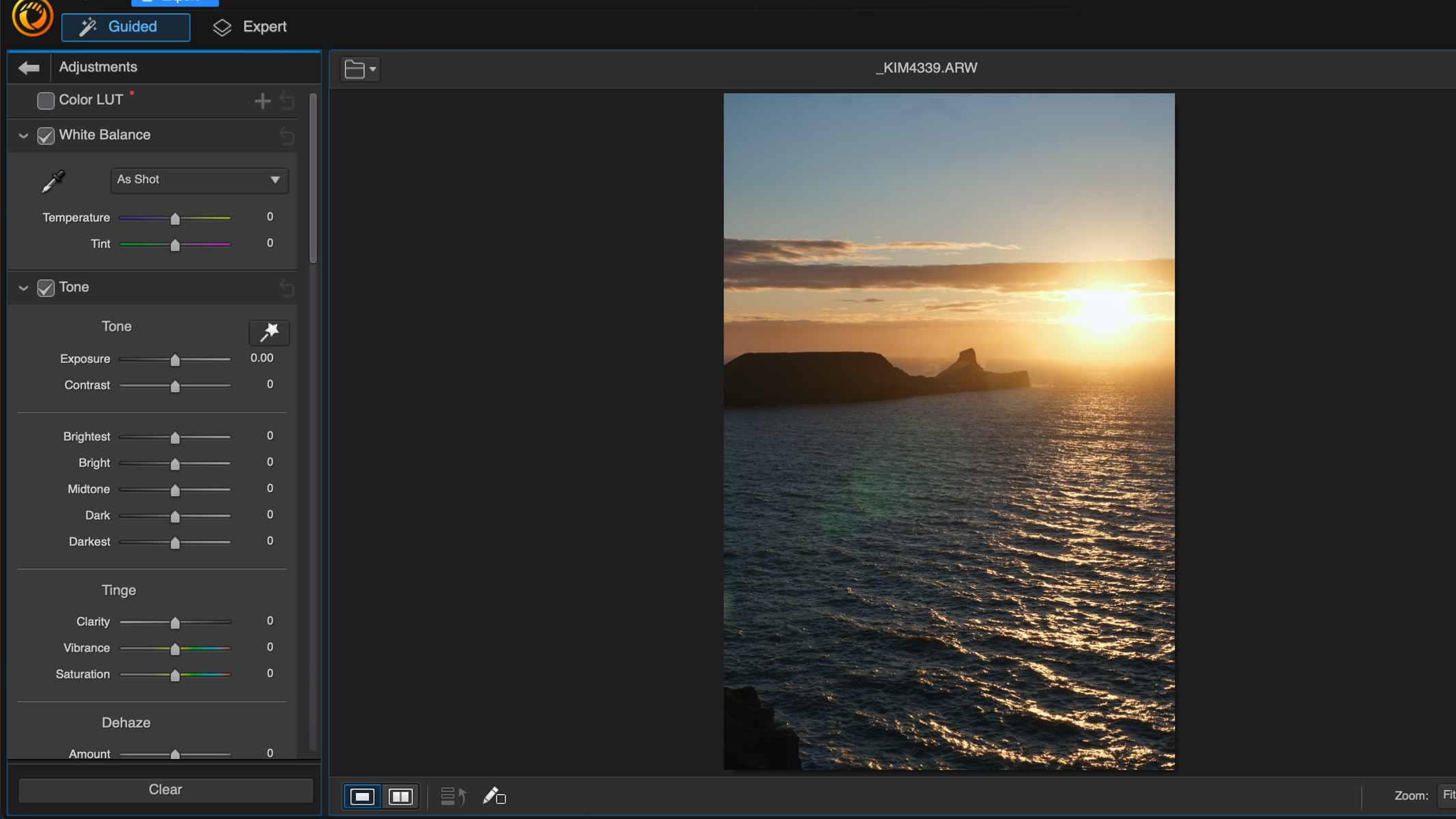Click the back arrow in Adjustments panel
Image resolution: width=1456 pixels, height=819 pixels.
tap(29, 68)
